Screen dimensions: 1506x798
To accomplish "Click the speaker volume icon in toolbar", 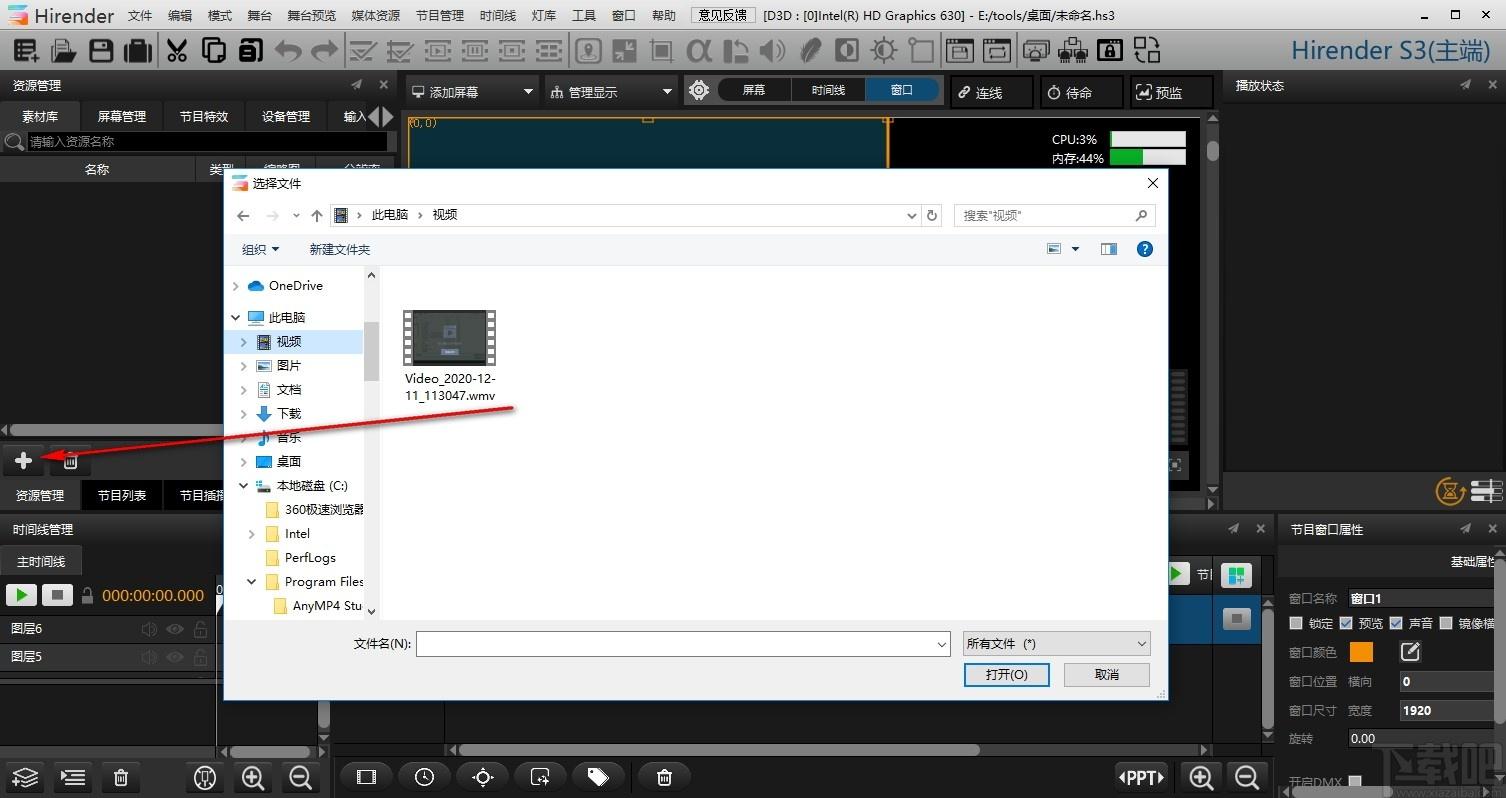I will (x=772, y=50).
